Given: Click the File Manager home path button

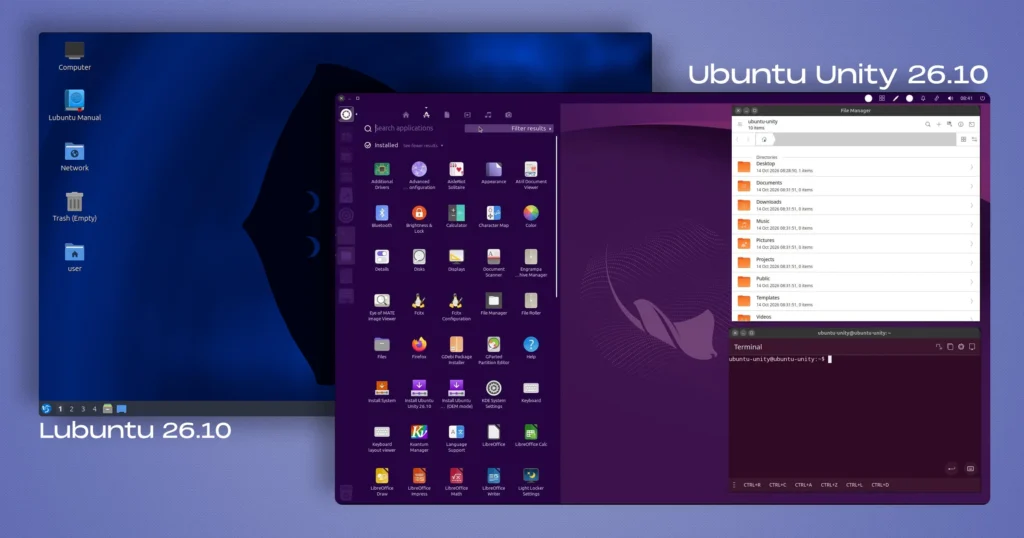Looking at the screenshot, I should (x=764, y=140).
